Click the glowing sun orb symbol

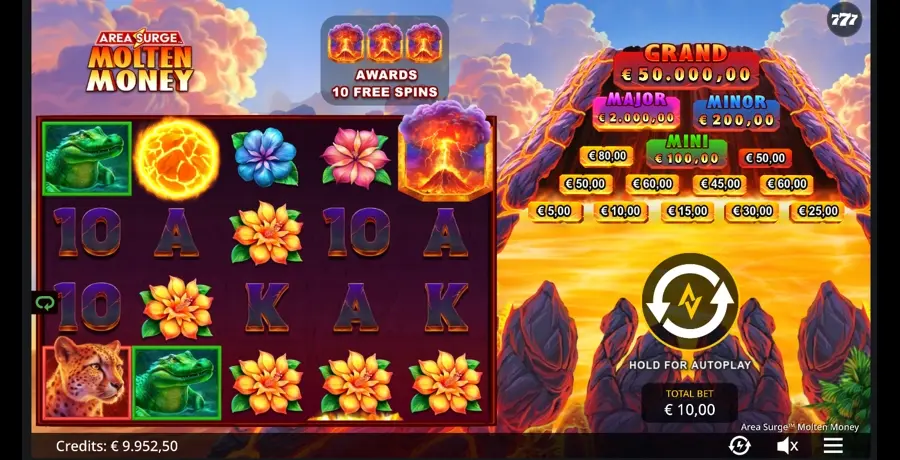177,159
